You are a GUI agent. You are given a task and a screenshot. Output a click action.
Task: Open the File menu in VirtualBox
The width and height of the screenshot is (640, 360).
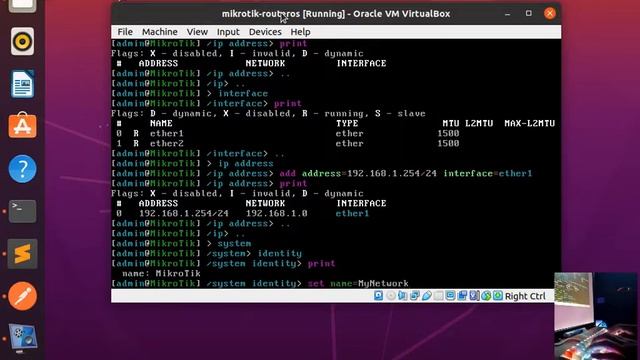[x=125, y=32]
